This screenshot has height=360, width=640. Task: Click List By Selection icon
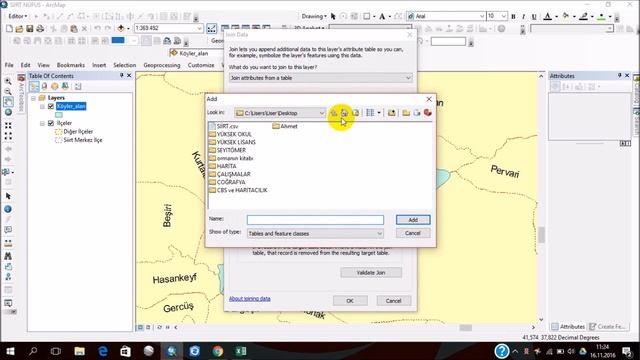[65, 86]
